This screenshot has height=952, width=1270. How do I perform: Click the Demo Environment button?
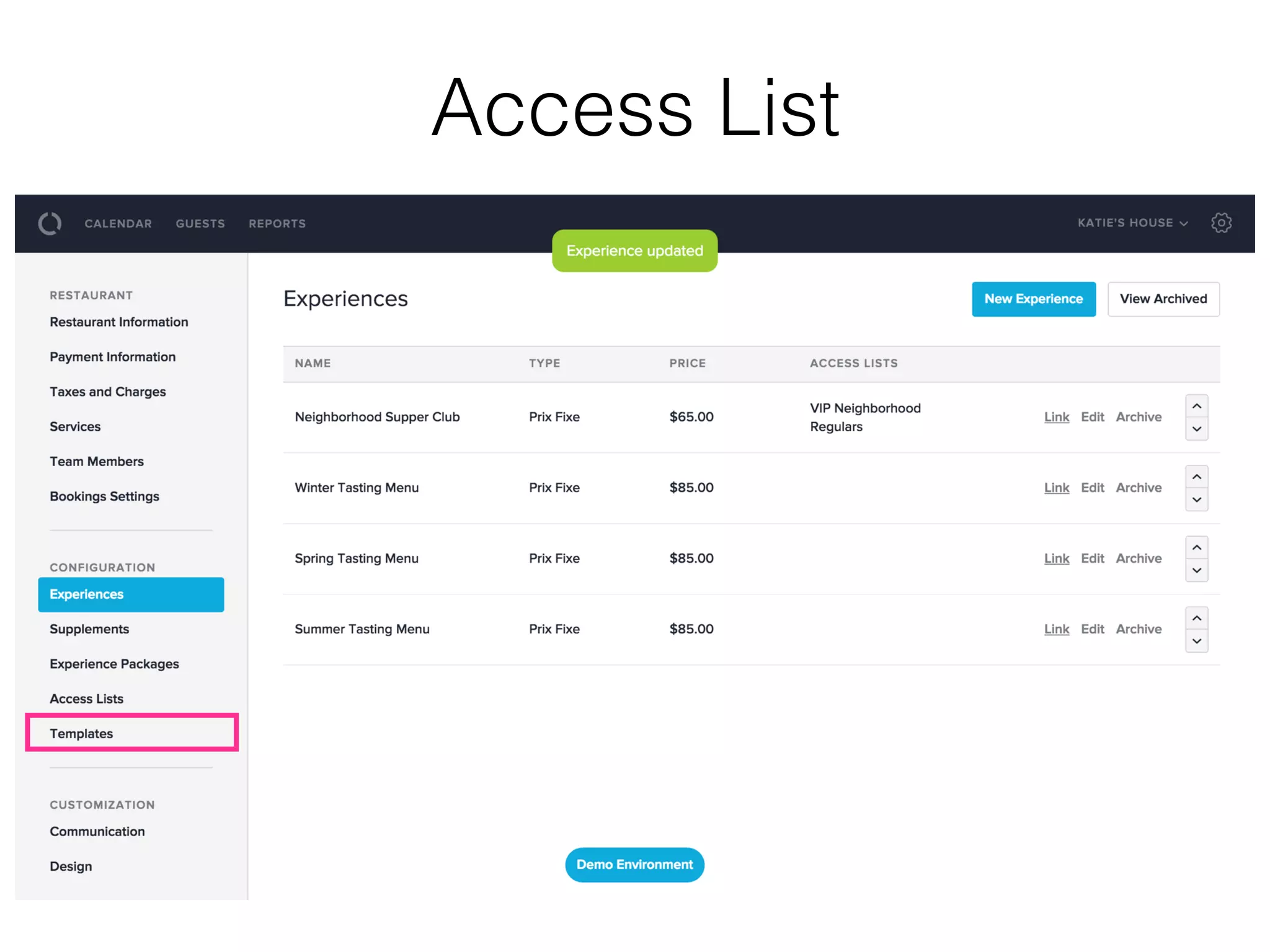(634, 865)
